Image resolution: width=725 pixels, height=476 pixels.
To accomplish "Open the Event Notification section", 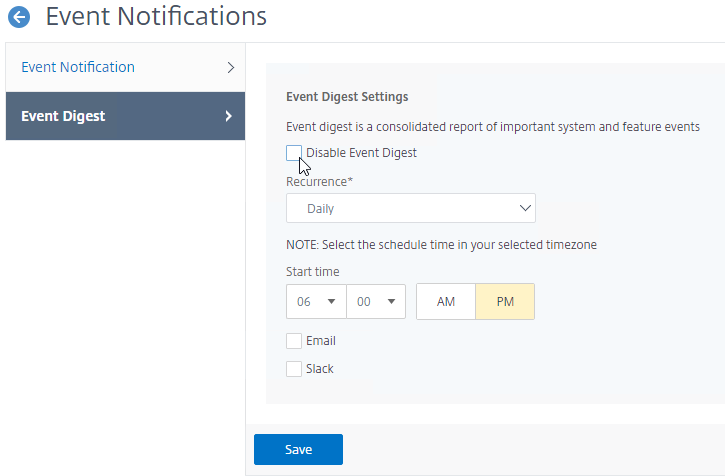I will (125, 68).
